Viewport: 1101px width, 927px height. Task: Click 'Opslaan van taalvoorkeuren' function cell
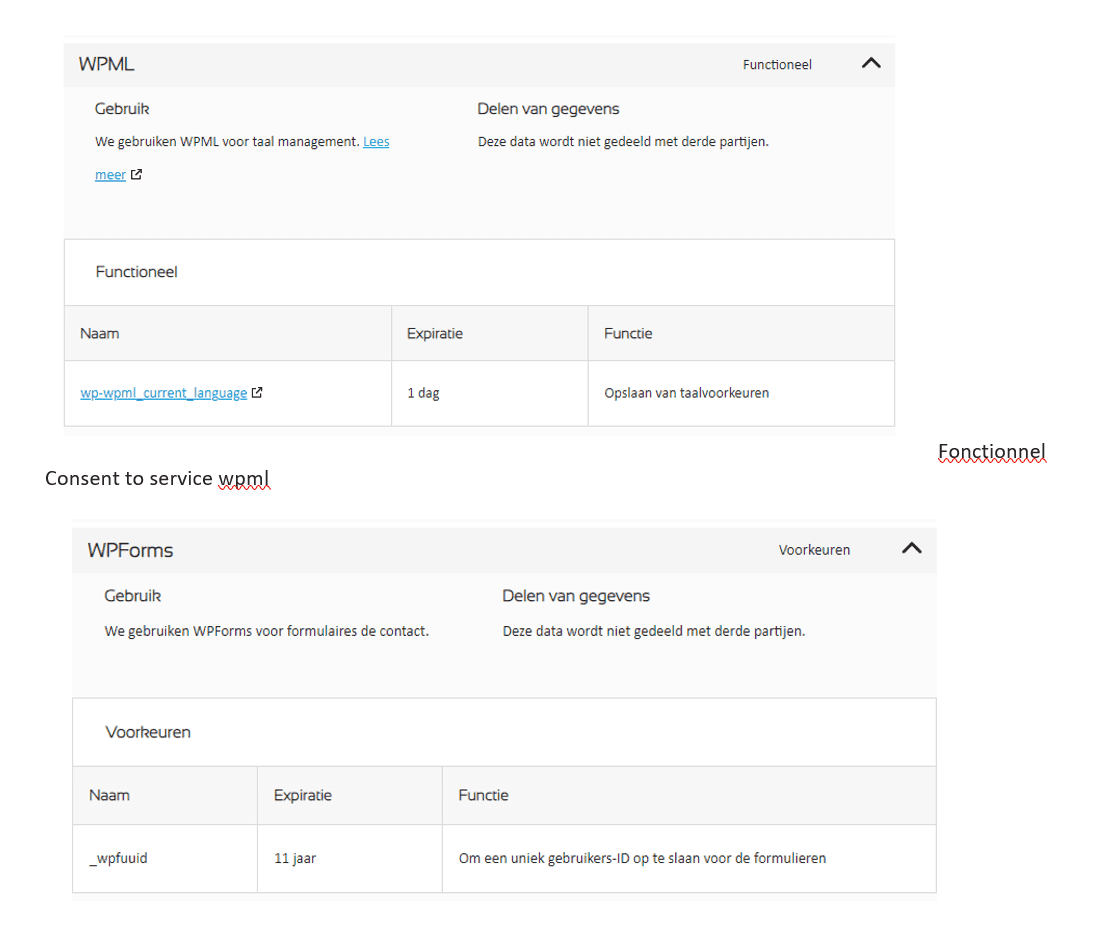click(741, 393)
